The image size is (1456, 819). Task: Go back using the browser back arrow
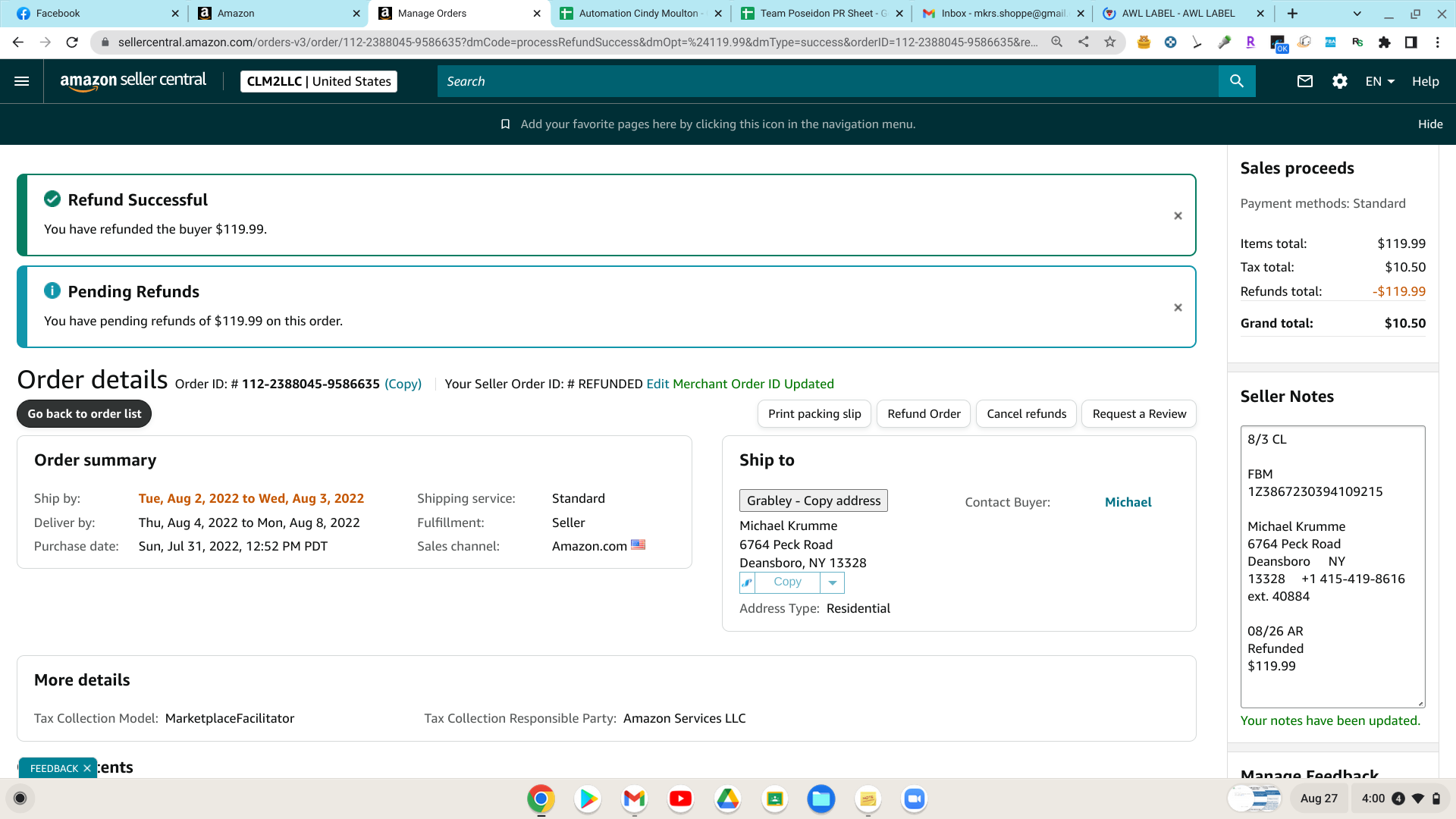18,42
